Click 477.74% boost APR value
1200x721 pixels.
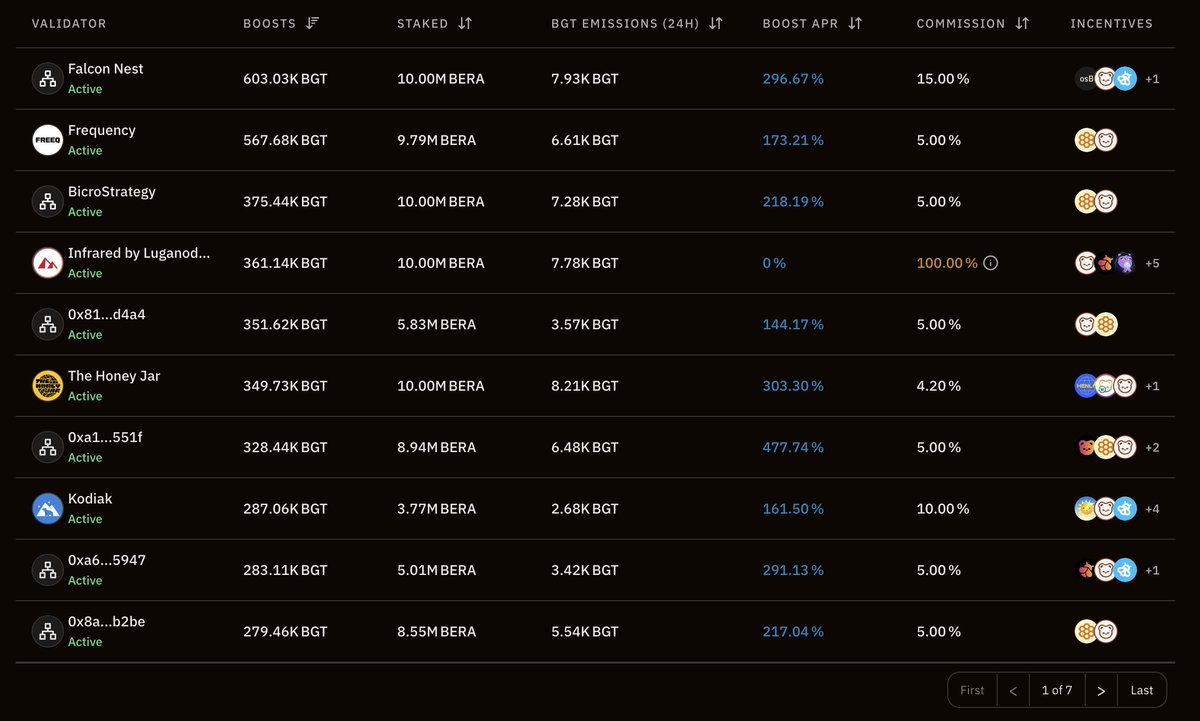pyautogui.click(x=793, y=447)
